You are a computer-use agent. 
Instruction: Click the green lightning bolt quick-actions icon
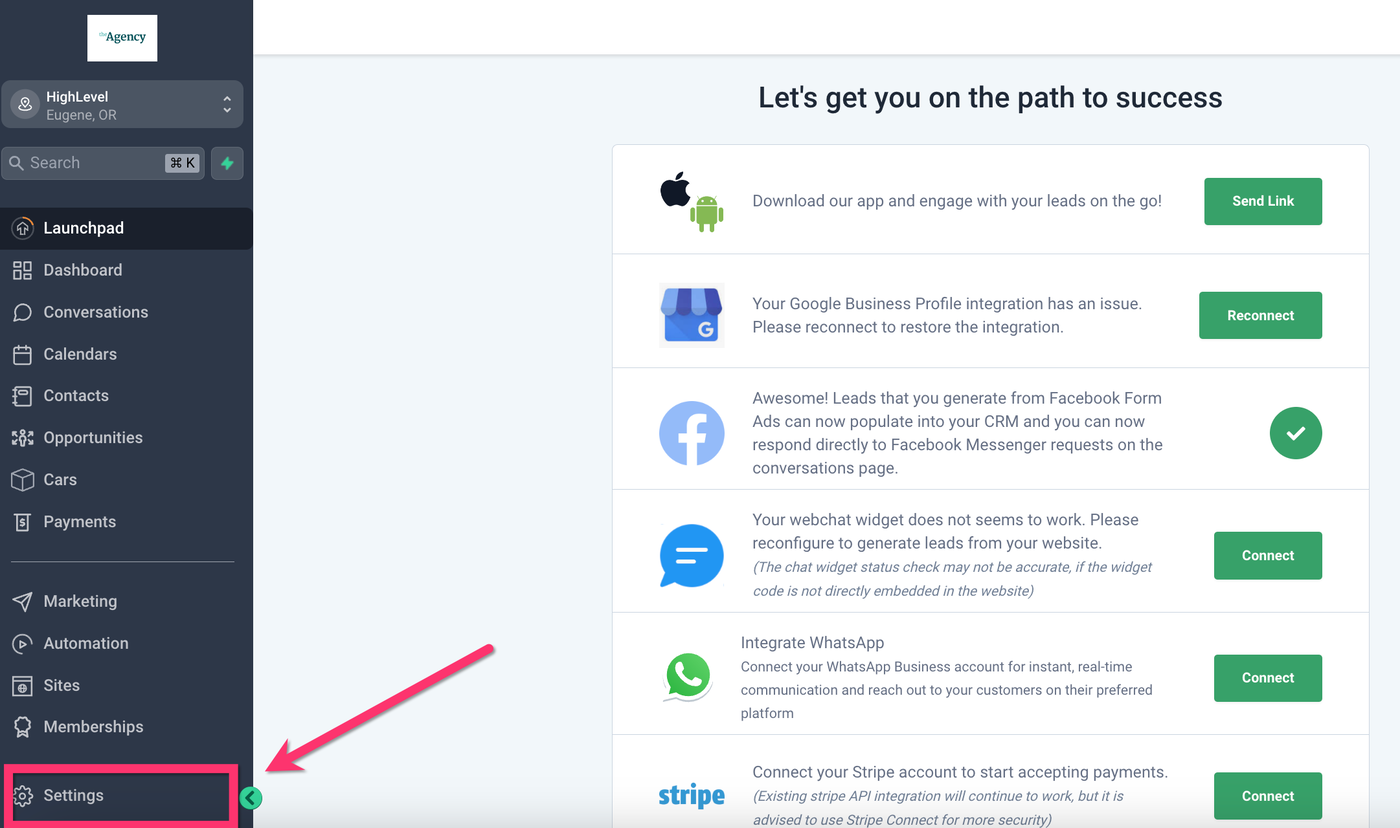(227, 163)
